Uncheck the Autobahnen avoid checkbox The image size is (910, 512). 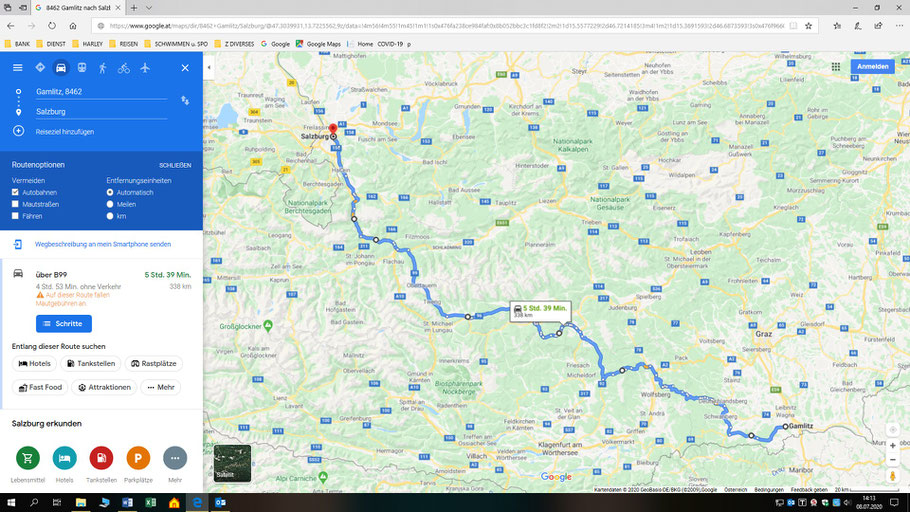(15, 192)
